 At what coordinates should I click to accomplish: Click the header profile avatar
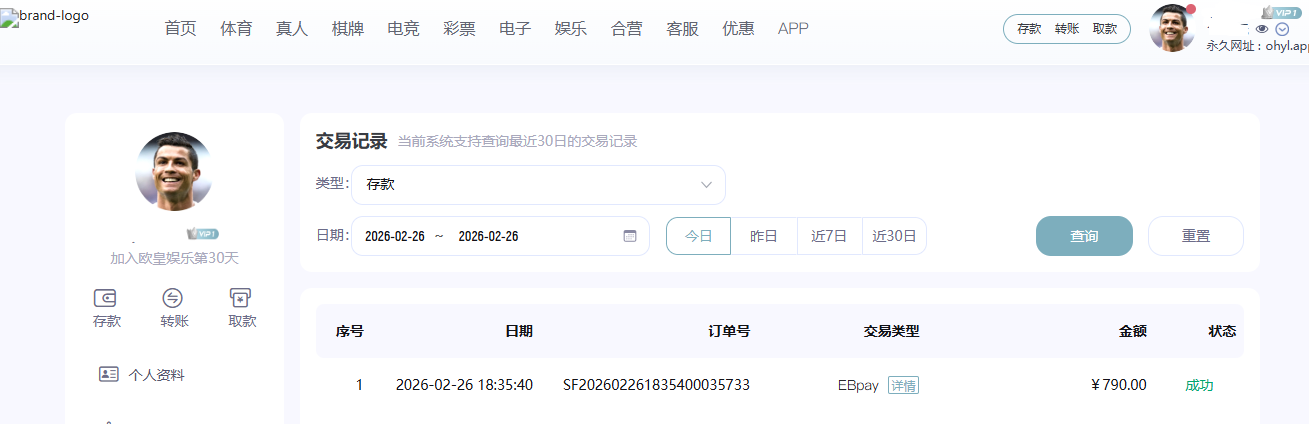1172,28
